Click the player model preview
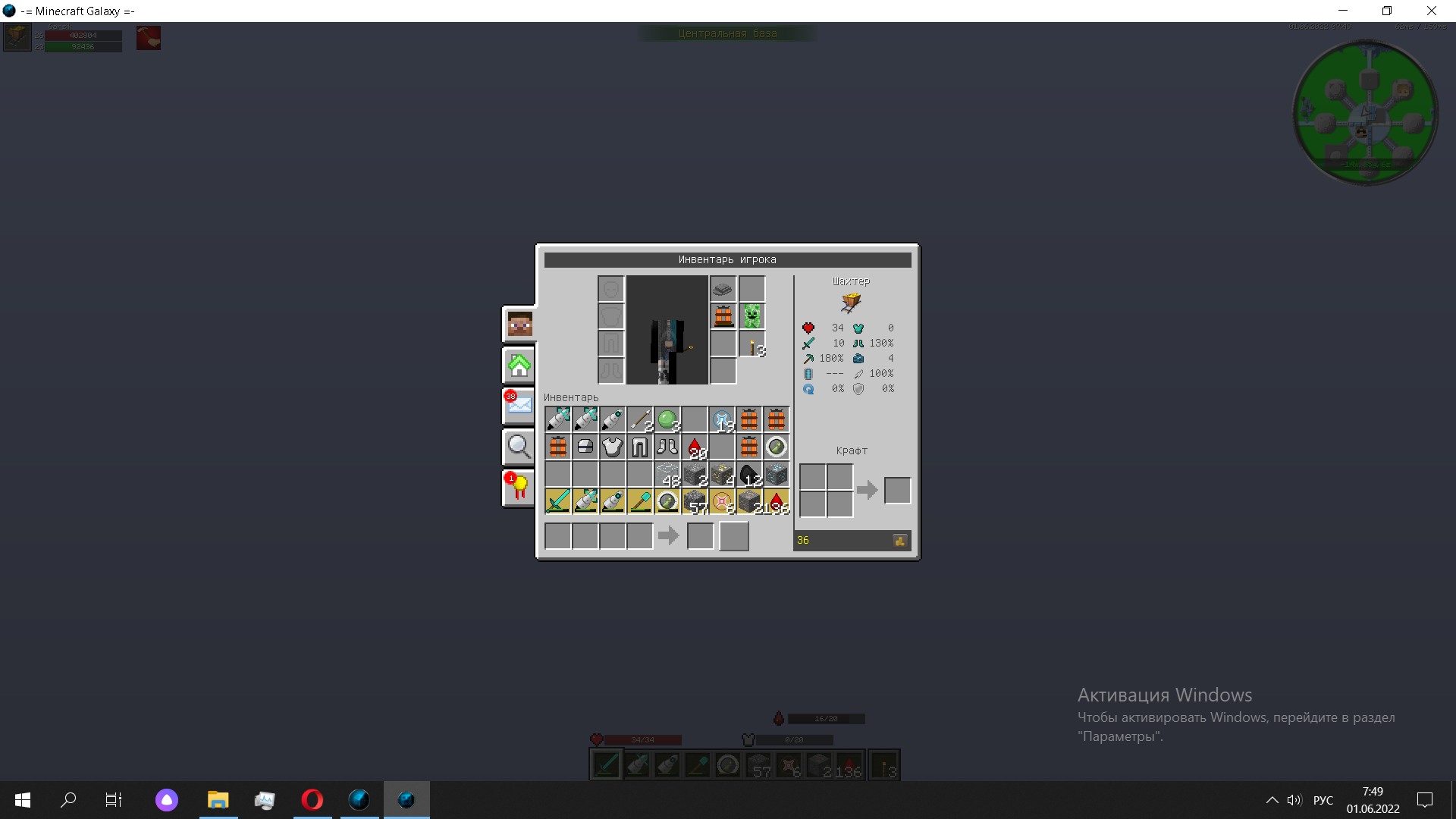 tap(667, 330)
